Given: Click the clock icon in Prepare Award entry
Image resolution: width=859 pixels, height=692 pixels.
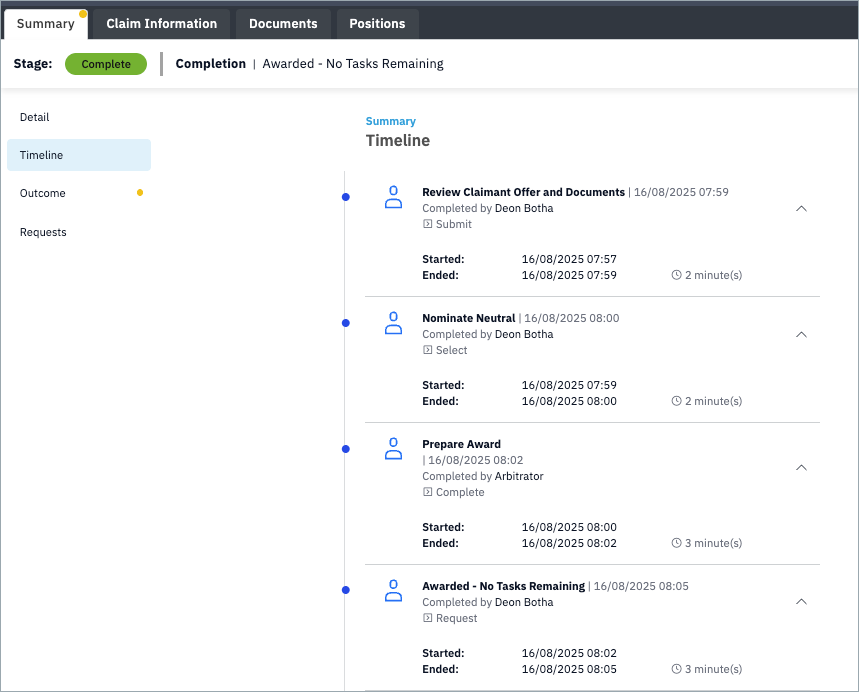Looking at the screenshot, I should point(677,543).
